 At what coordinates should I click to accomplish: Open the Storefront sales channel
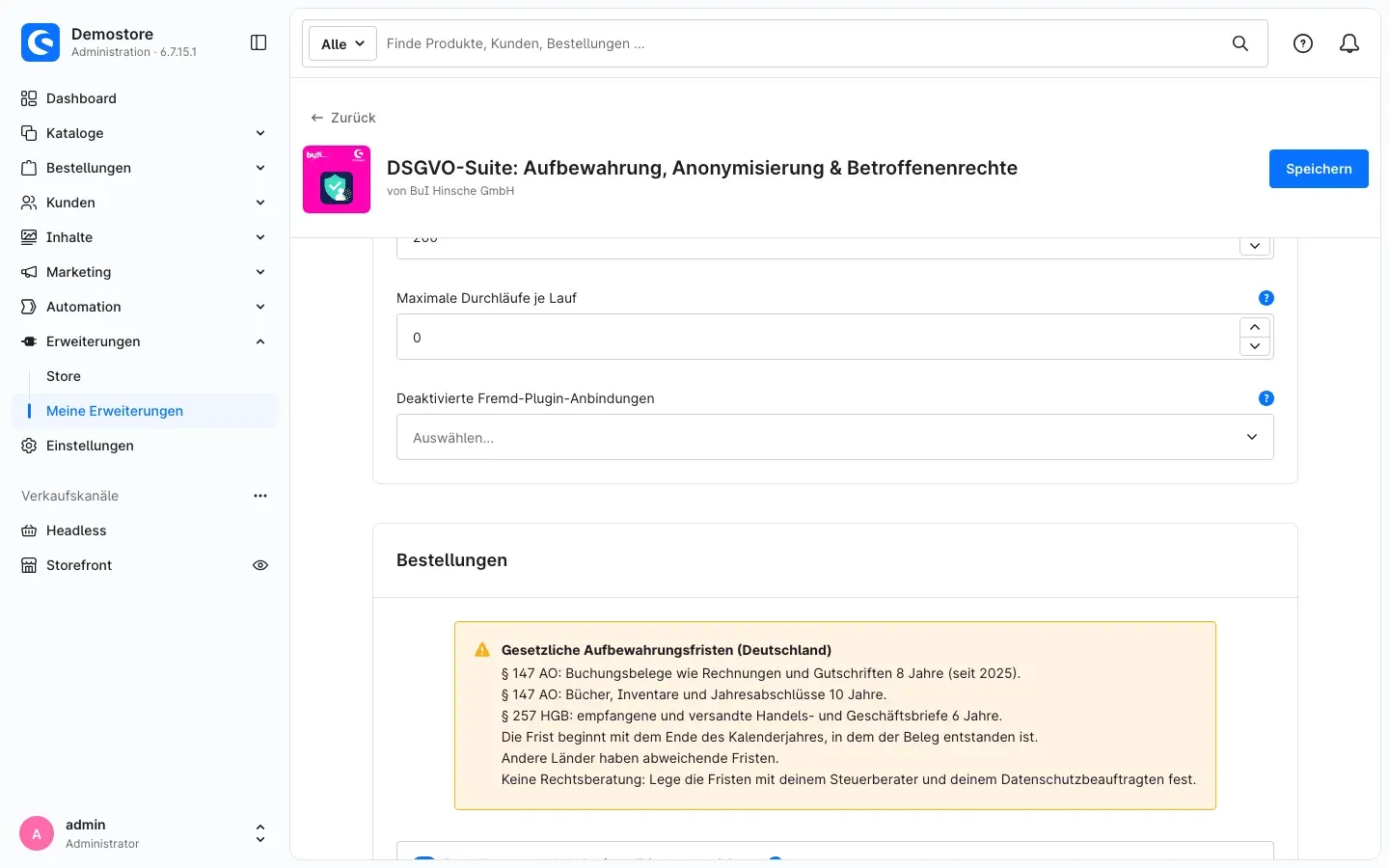pos(79,565)
